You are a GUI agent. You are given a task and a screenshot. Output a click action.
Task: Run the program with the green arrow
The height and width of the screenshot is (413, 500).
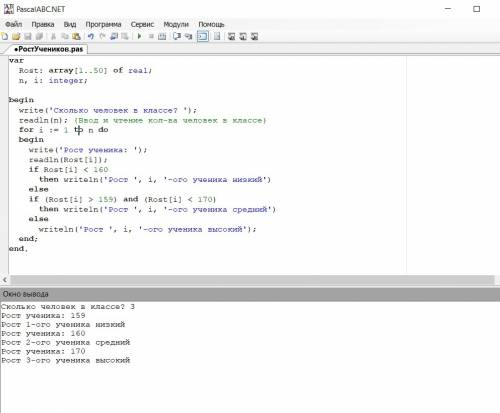pyautogui.click(x=139, y=36)
